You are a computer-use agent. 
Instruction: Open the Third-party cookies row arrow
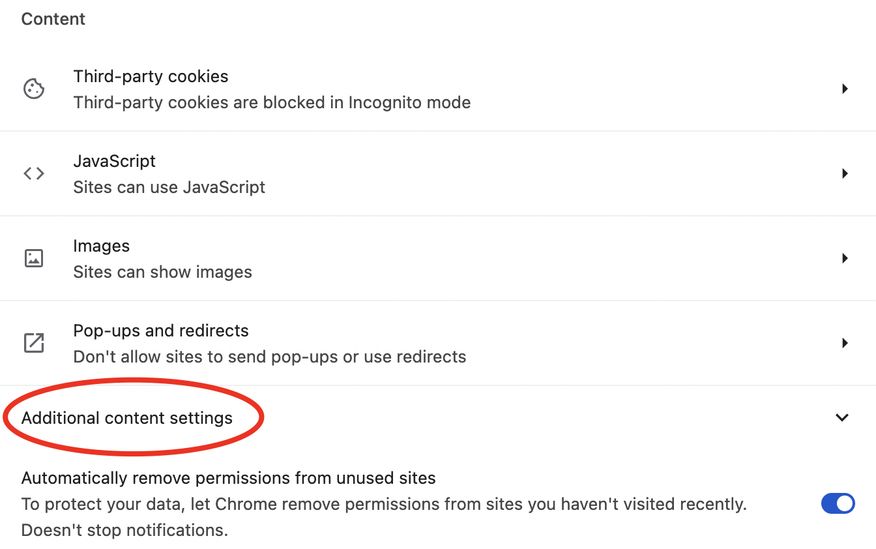(845, 89)
